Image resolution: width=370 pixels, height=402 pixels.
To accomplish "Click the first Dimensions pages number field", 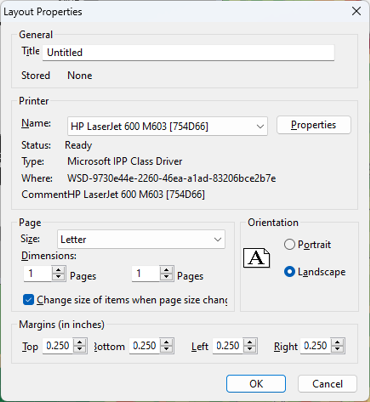I will click(x=38, y=274).
